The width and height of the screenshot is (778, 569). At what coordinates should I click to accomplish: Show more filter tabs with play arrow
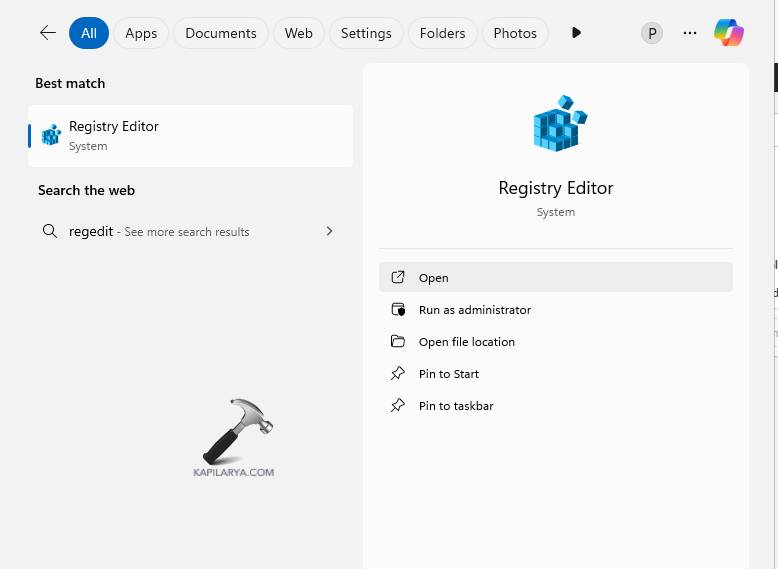click(576, 33)
